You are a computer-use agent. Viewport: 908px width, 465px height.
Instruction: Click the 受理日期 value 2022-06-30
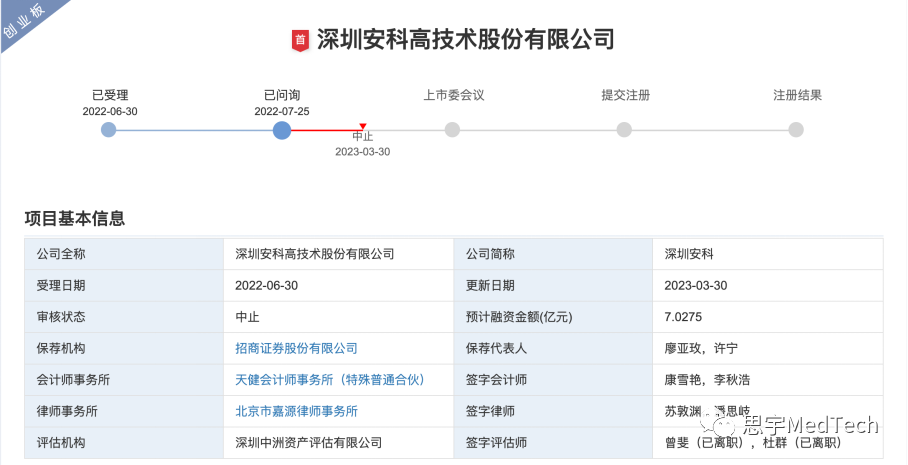pyautogui.click(x=266, y=285)
